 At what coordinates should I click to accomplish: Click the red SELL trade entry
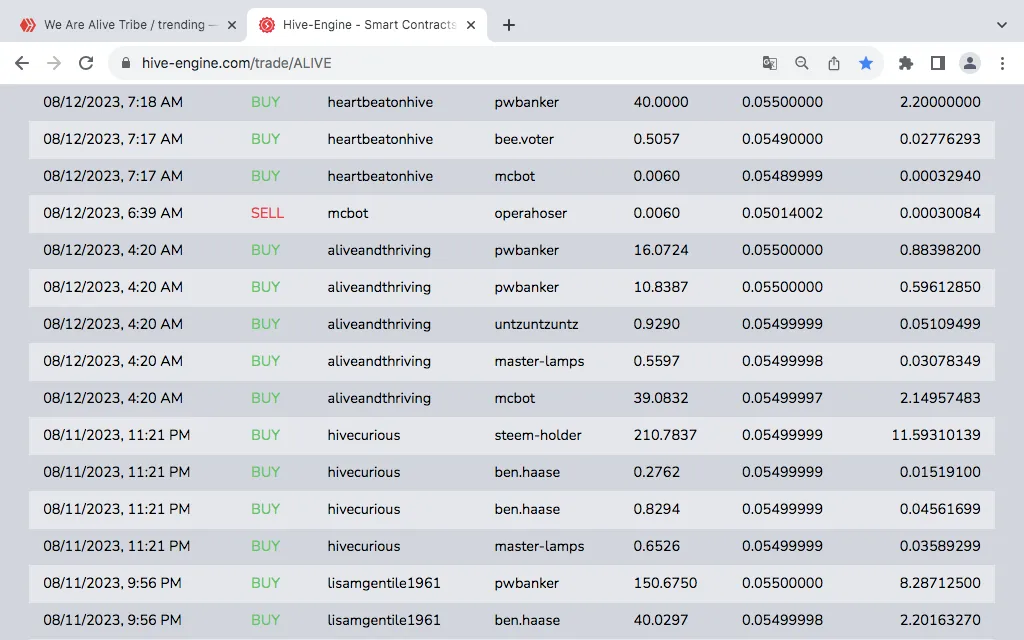point(267,213)
